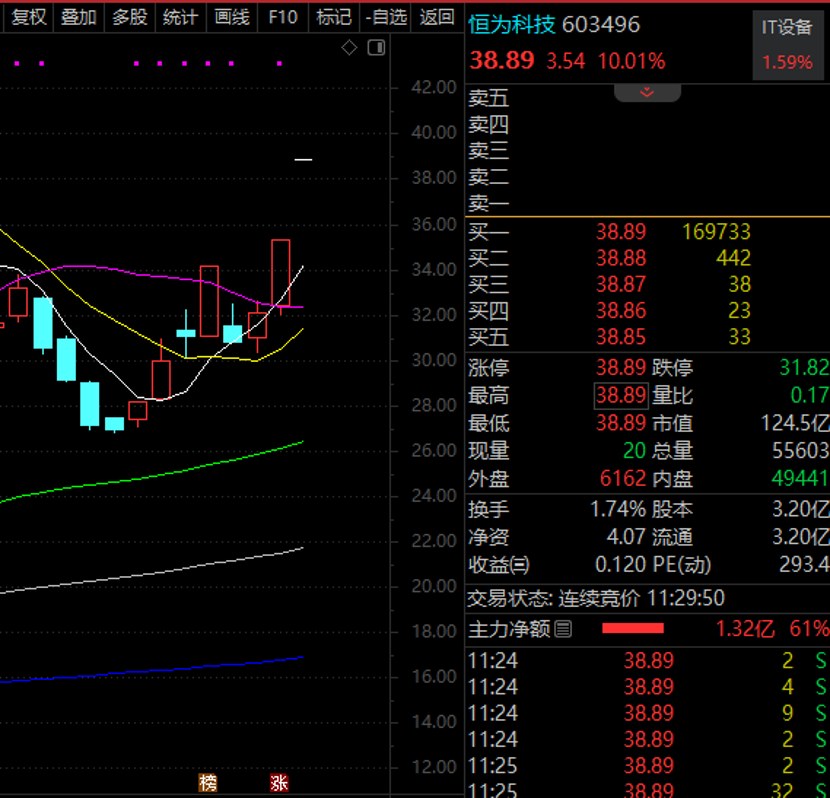Remove stock from watchlist via -自选
The image size is (830, 798).
pyautogui.click(x=386, y=17)
